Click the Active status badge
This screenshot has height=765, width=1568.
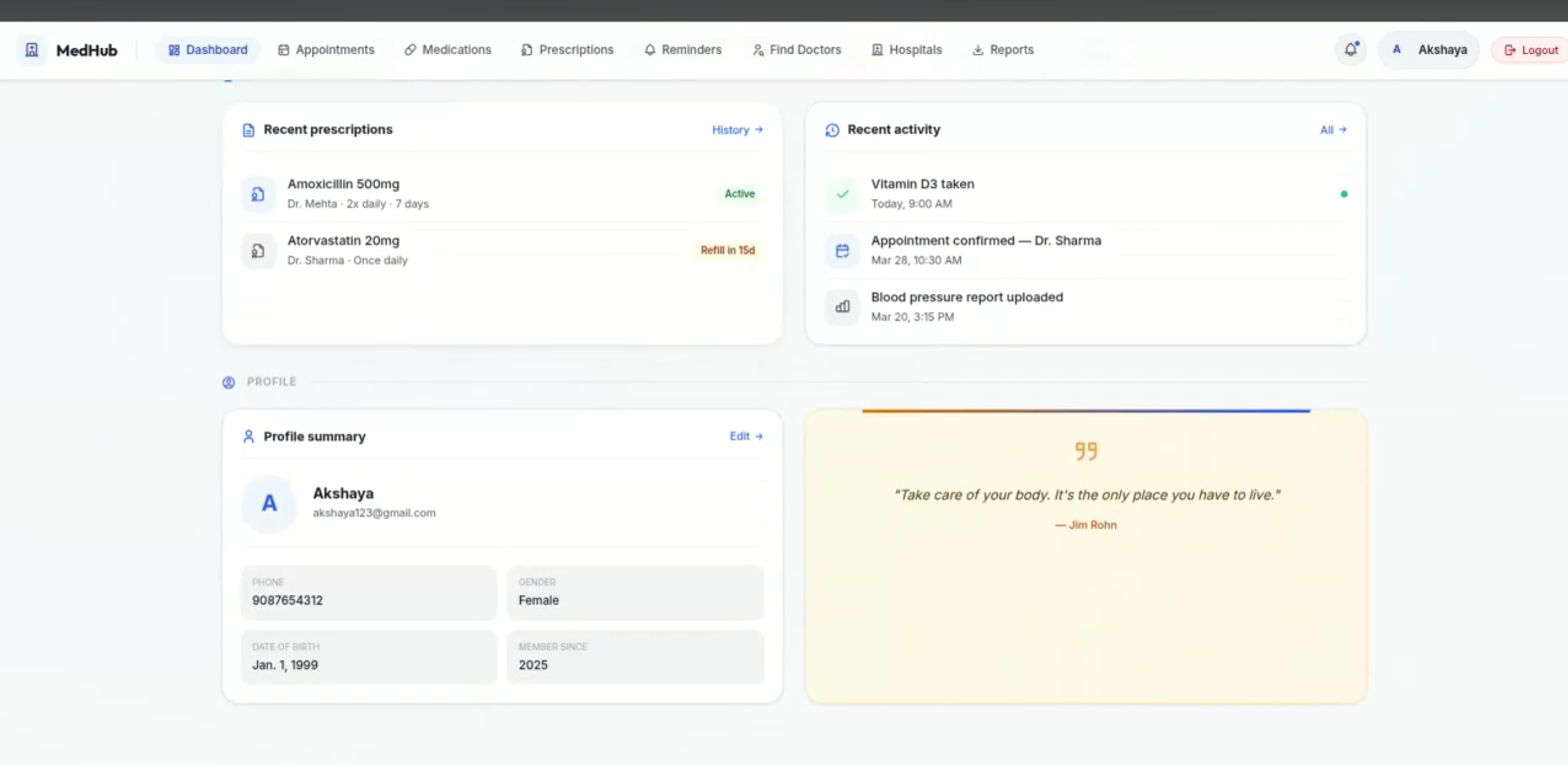tap(740, 194)
